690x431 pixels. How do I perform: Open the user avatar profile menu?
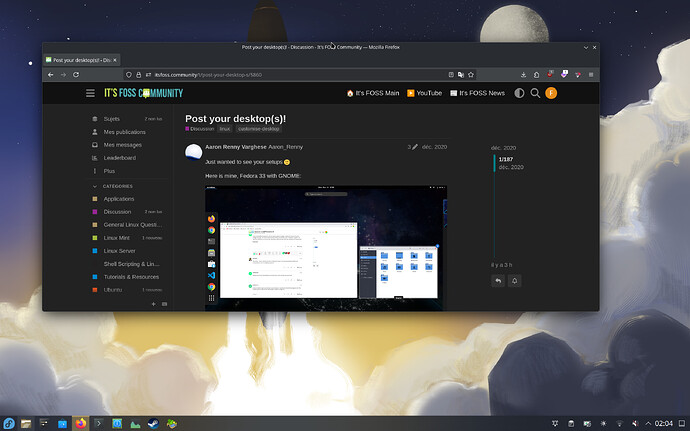click(551, 93)
